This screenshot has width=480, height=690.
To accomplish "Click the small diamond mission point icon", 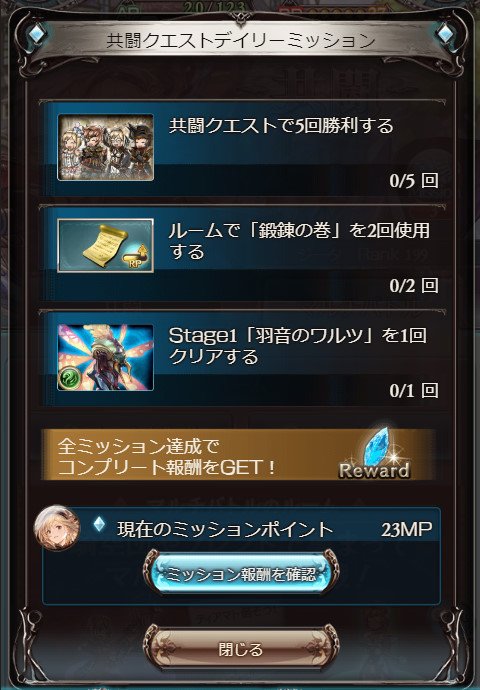I will pyautogui.click(x=100, y=525).
